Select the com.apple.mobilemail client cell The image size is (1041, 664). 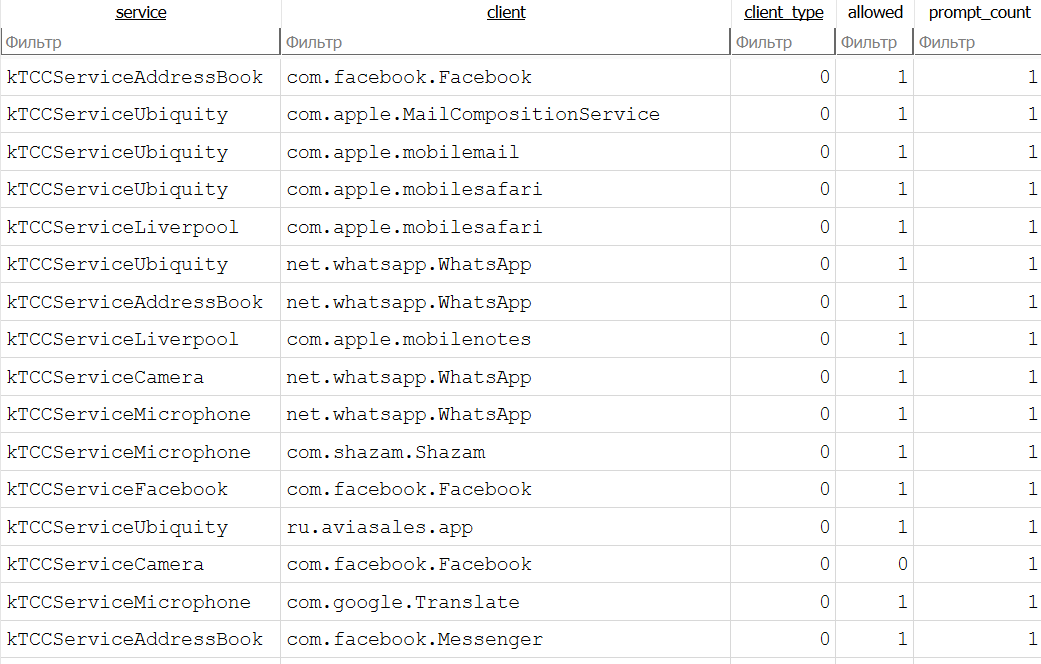tap(403, 152)
